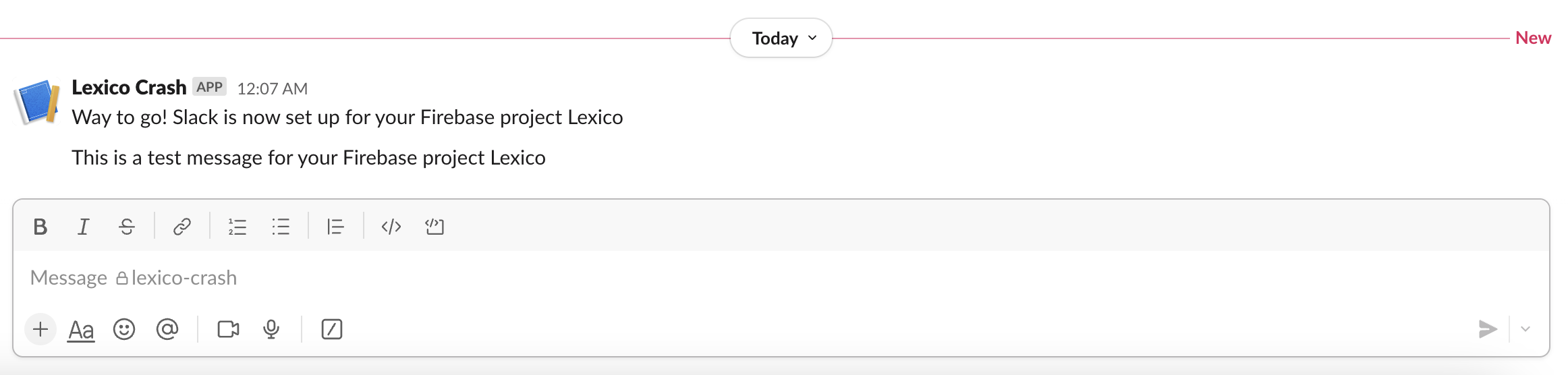Record a video clip
Screen dimensions: 1568x375
pos(228,329)
